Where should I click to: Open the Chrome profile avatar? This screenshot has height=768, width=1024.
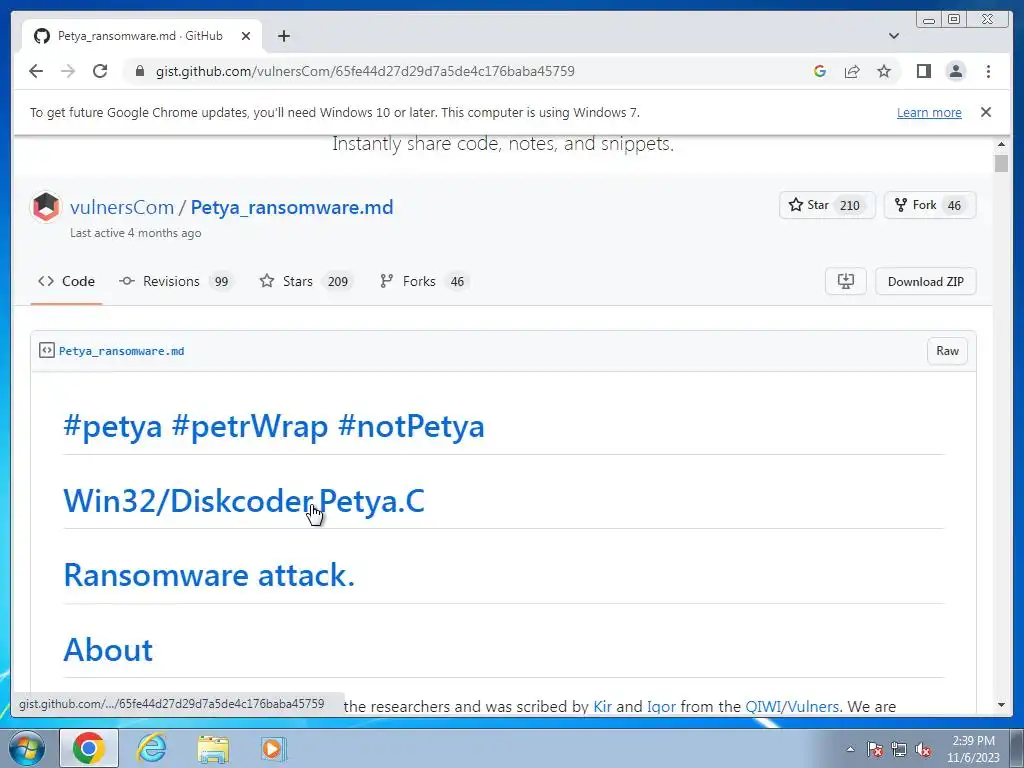click(955, 71)
